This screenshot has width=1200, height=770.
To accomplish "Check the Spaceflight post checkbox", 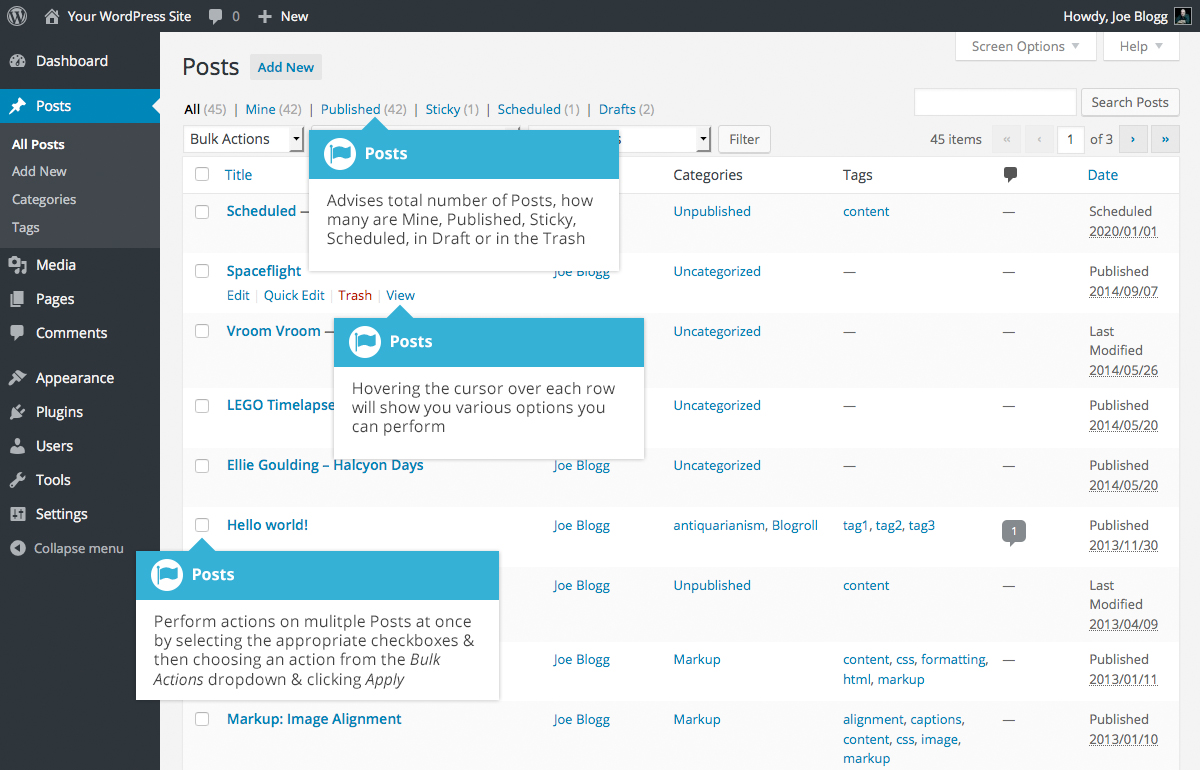I will (202, 271).
